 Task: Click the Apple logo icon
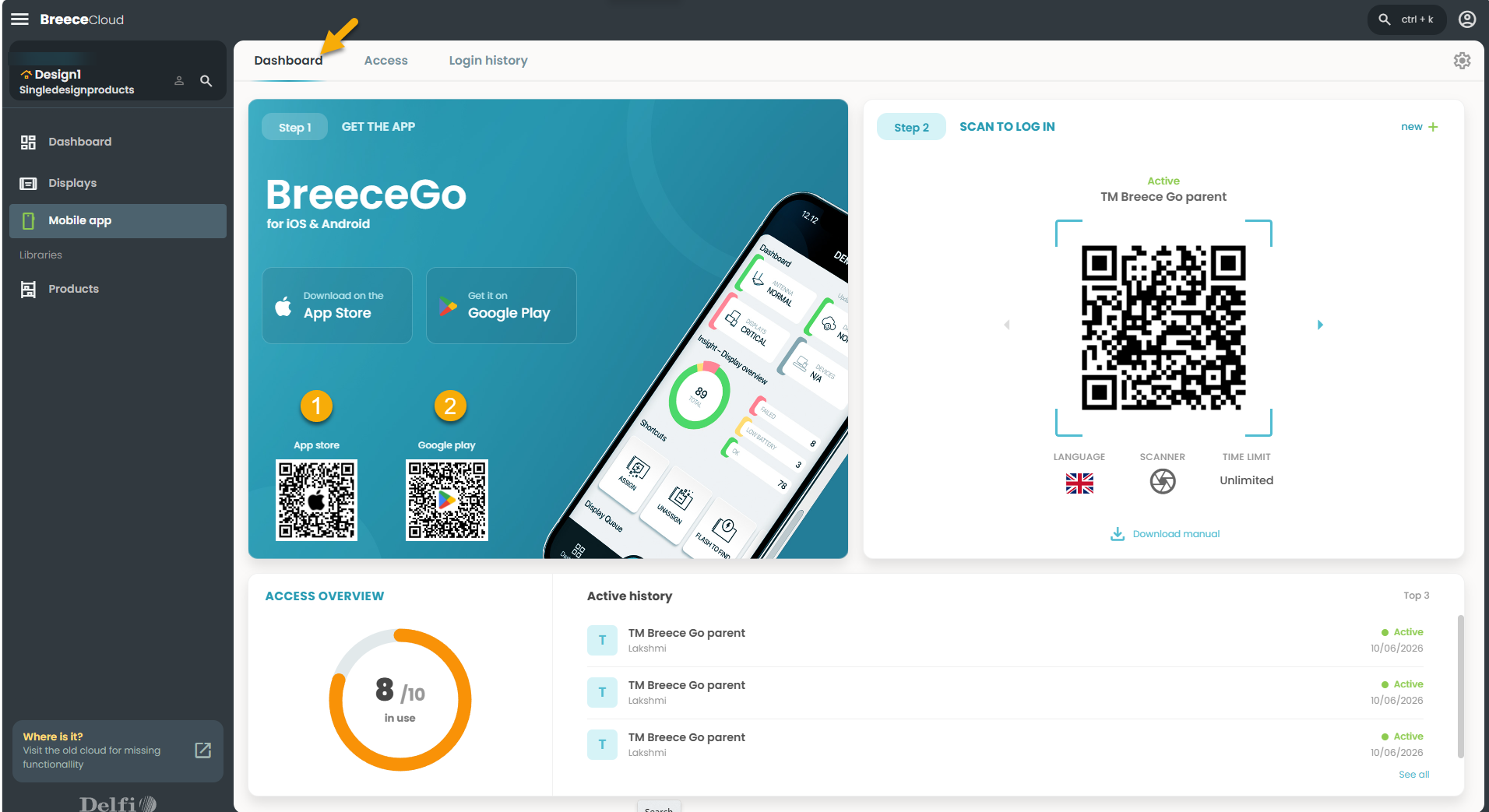click(x=283, y=306)
